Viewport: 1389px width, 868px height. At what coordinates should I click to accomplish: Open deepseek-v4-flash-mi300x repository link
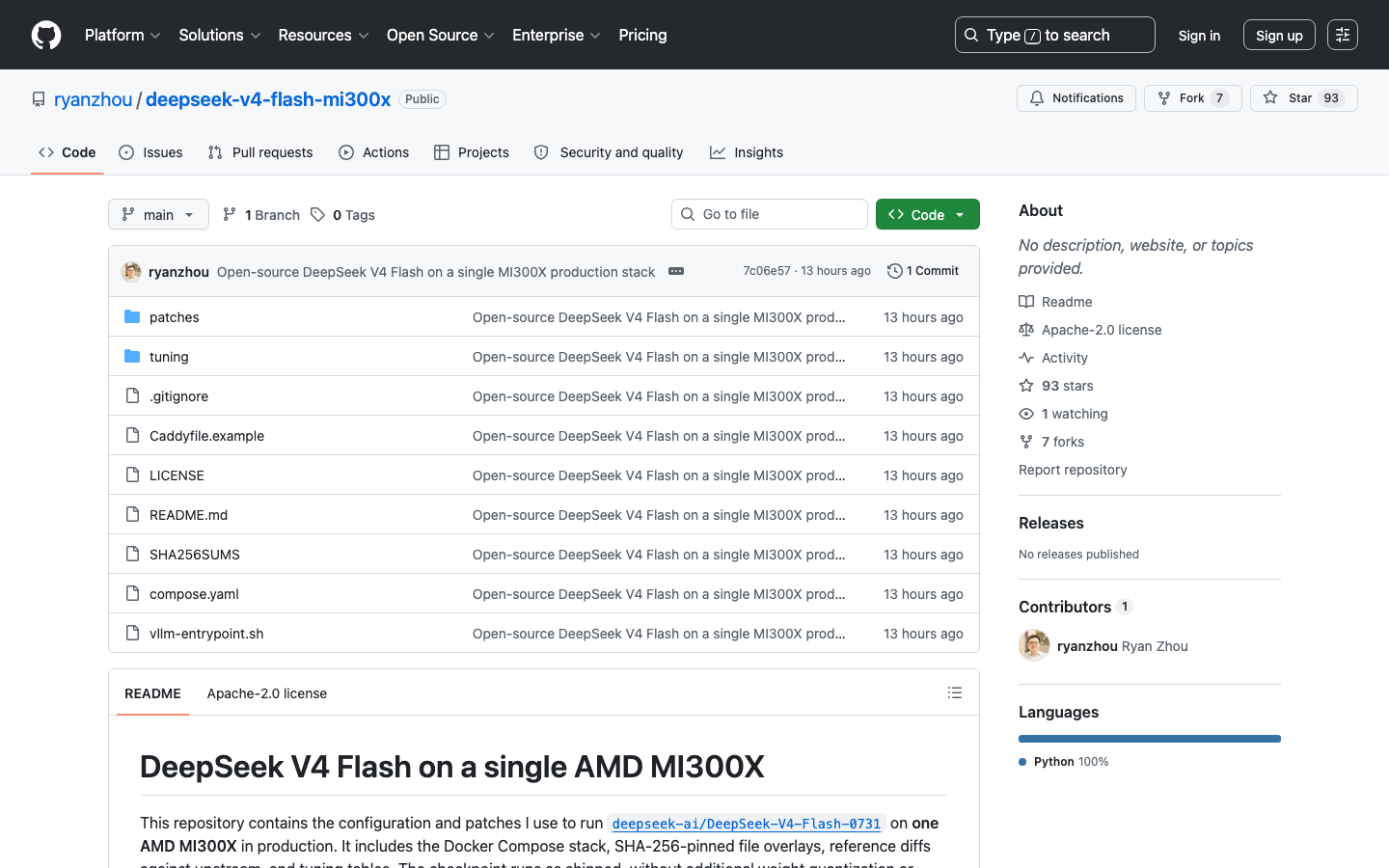point(268,99)
